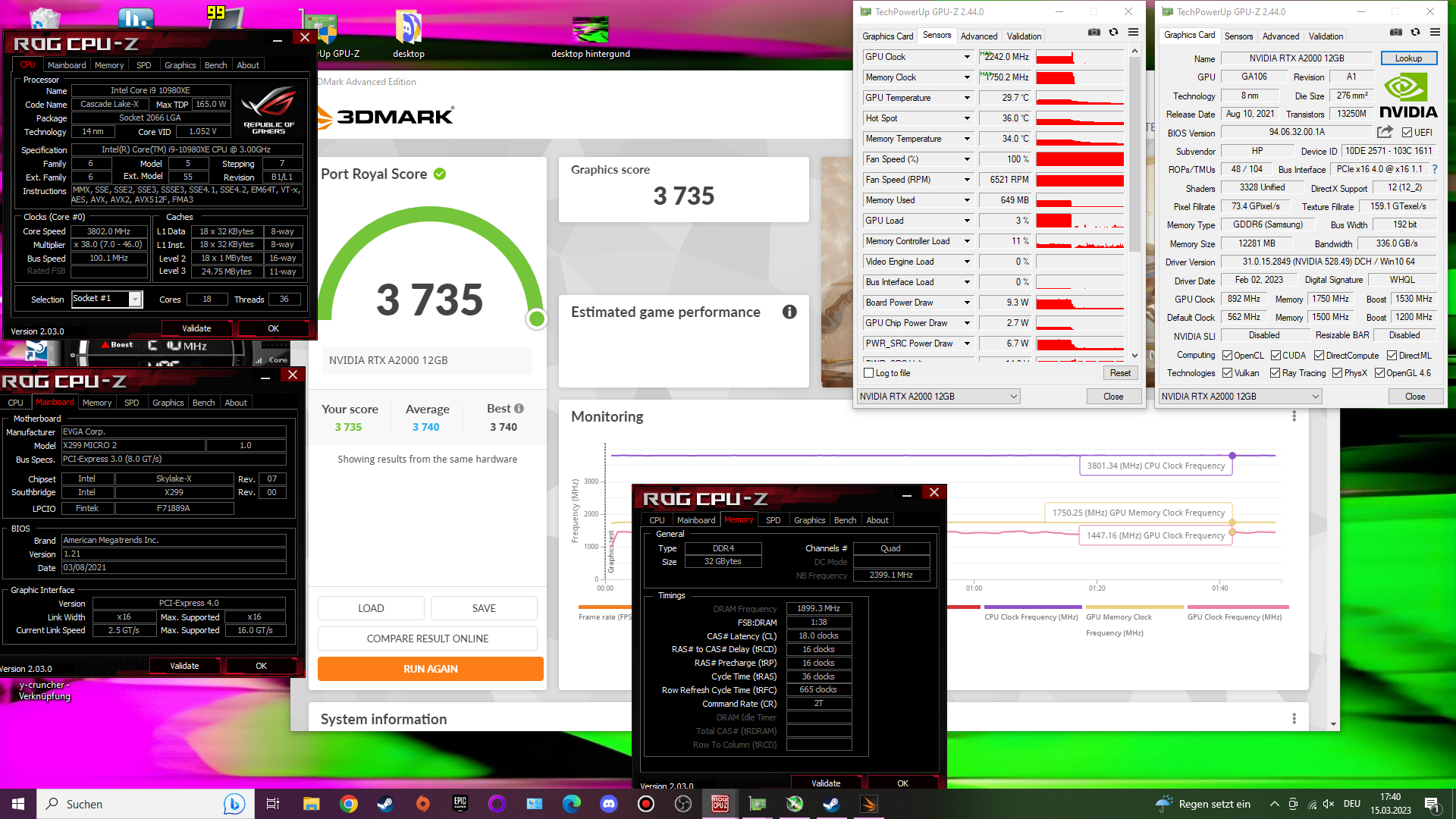
Task: Refresh the GPU-Z Sensors window
Action: pos(1113,32)
